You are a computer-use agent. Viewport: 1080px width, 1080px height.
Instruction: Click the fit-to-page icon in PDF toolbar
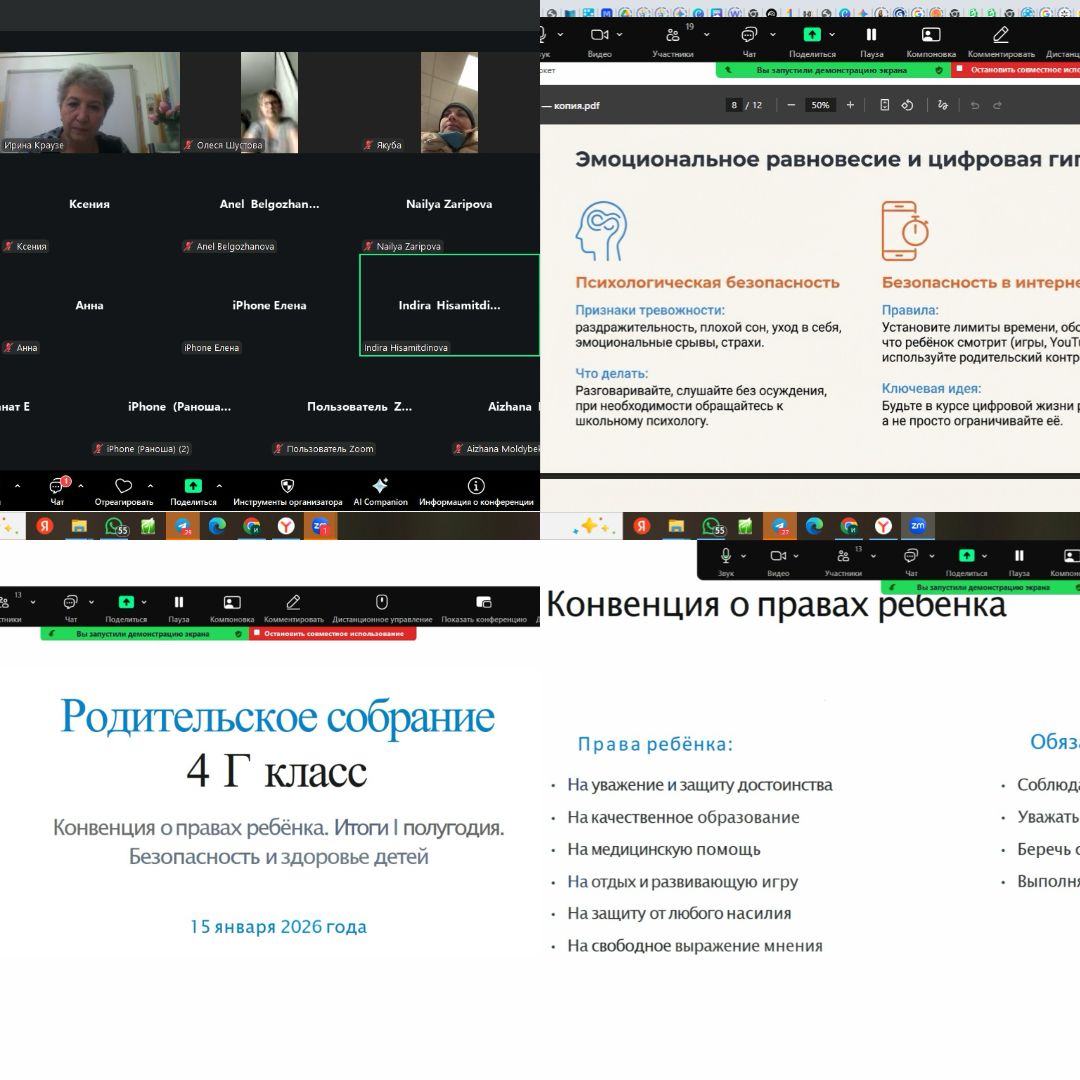click(x=884, y=105)
